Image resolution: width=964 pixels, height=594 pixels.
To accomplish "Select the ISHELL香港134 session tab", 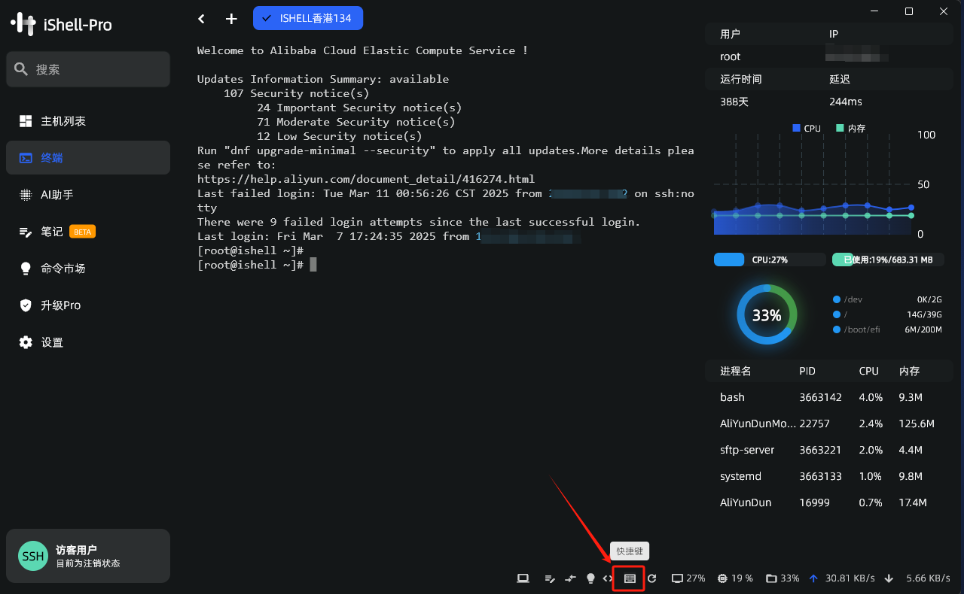I will pos(308,18).
